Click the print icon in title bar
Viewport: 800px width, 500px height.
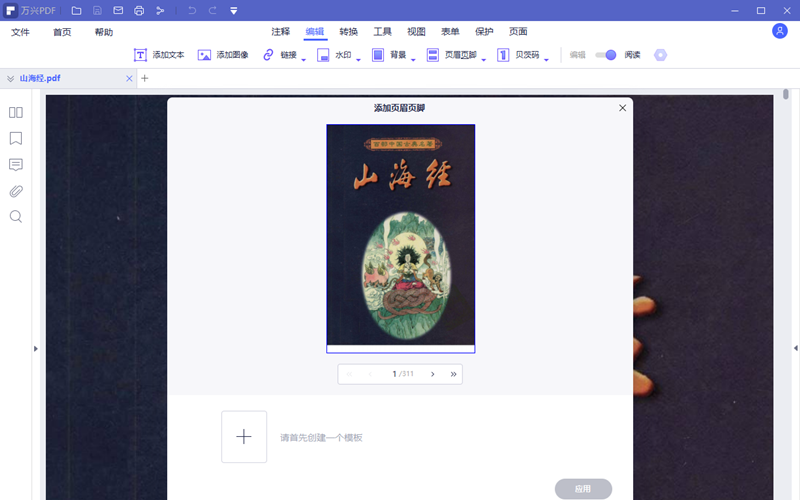(x=139, y=10)
